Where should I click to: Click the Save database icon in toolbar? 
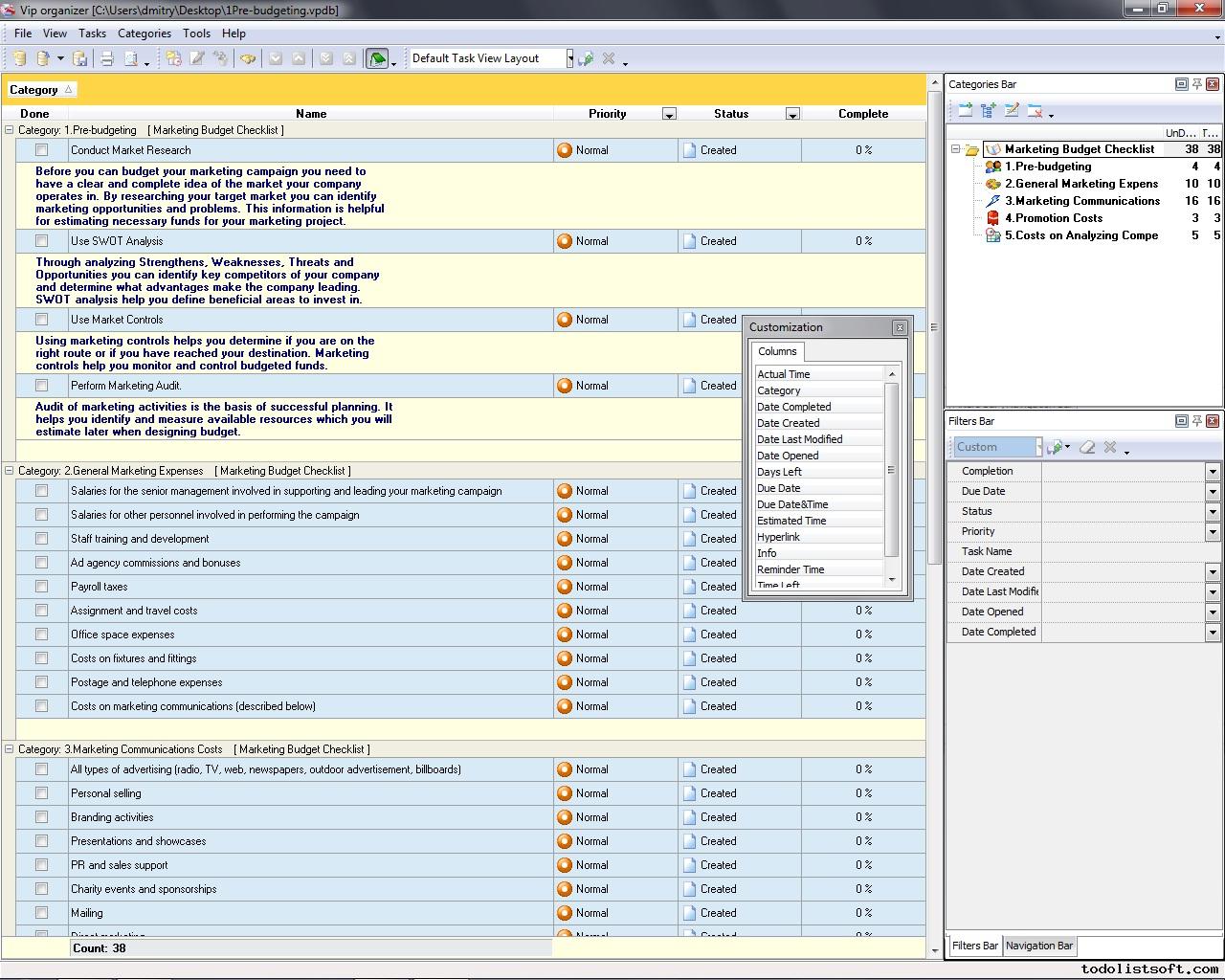(x=80, y=58)
